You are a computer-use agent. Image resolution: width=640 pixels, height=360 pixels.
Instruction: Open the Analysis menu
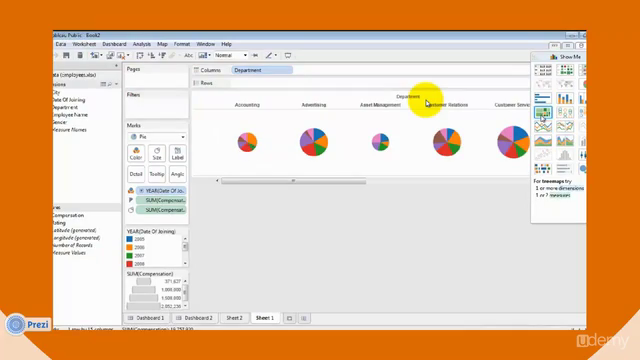tap(142, 44)
